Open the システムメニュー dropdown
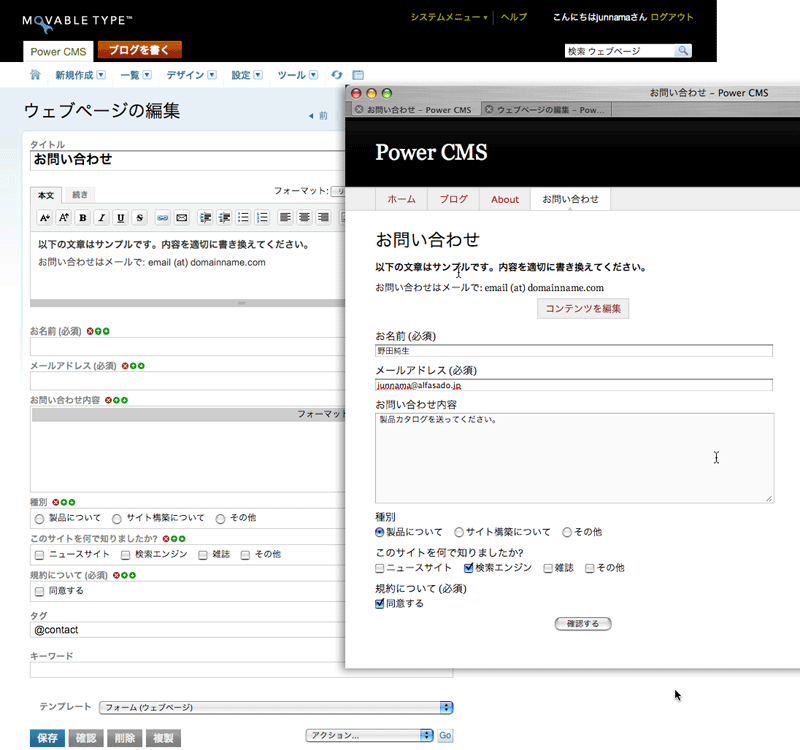800x750 pixels. [449, 17]
